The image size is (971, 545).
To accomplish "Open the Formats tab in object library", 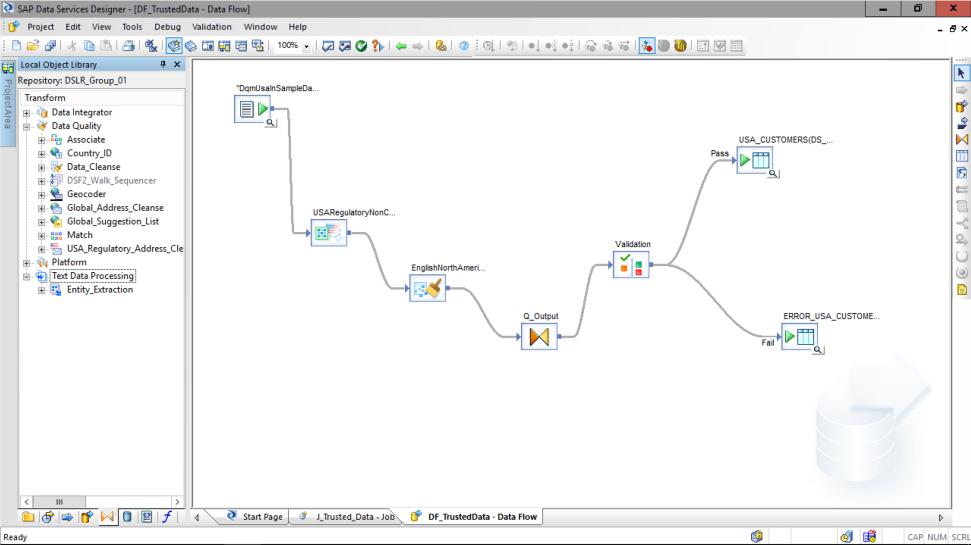I will click(x=147, y=517).
